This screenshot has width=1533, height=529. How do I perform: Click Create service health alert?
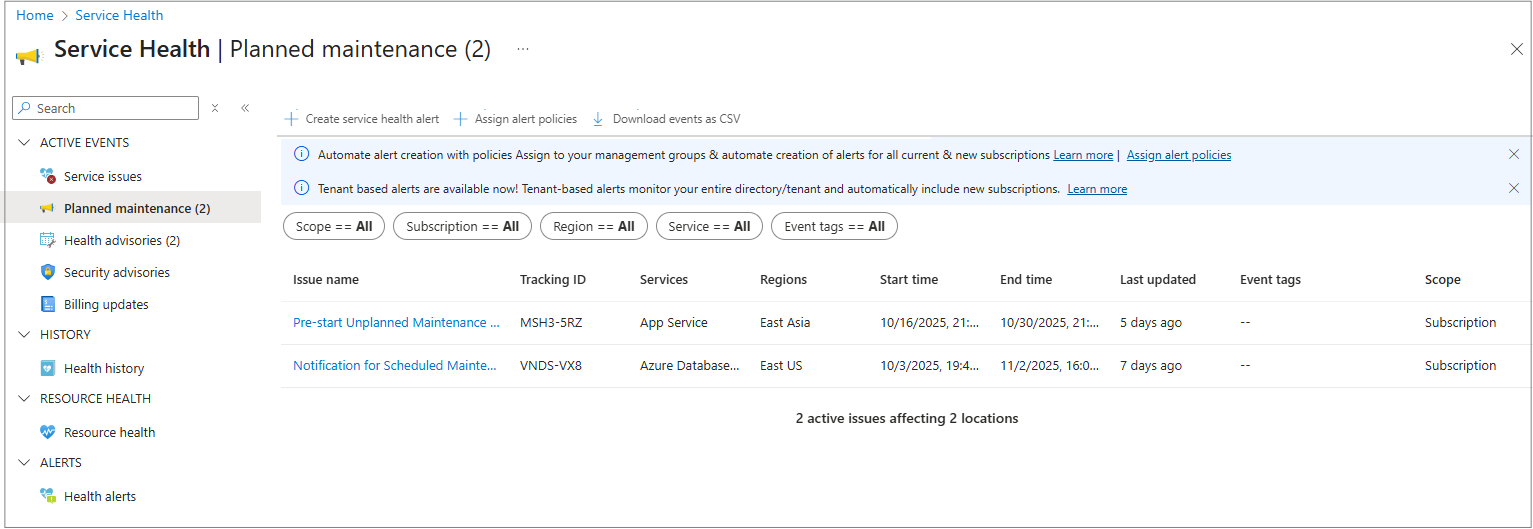[362, 119]
